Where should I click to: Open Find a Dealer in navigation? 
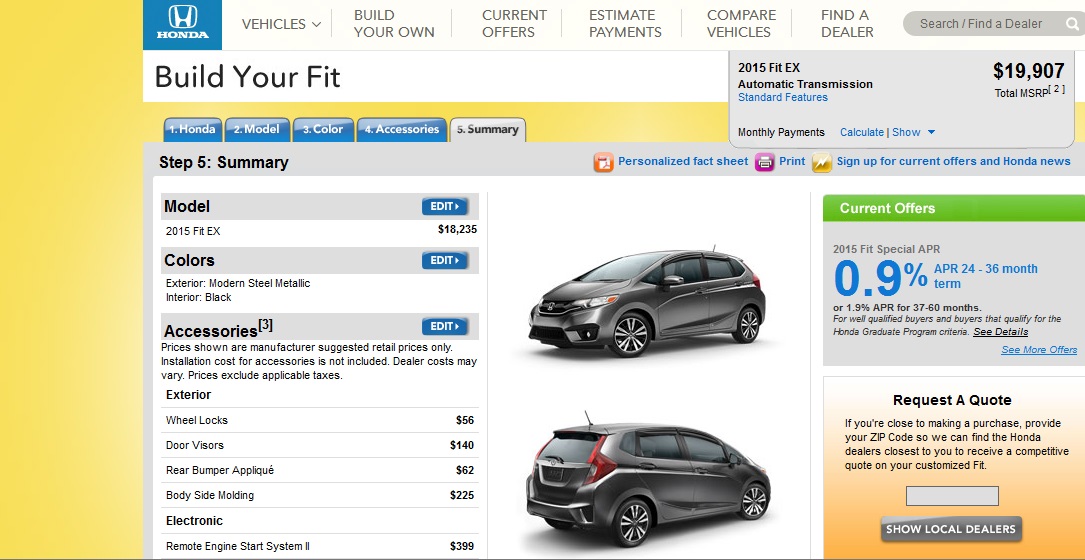847,24
